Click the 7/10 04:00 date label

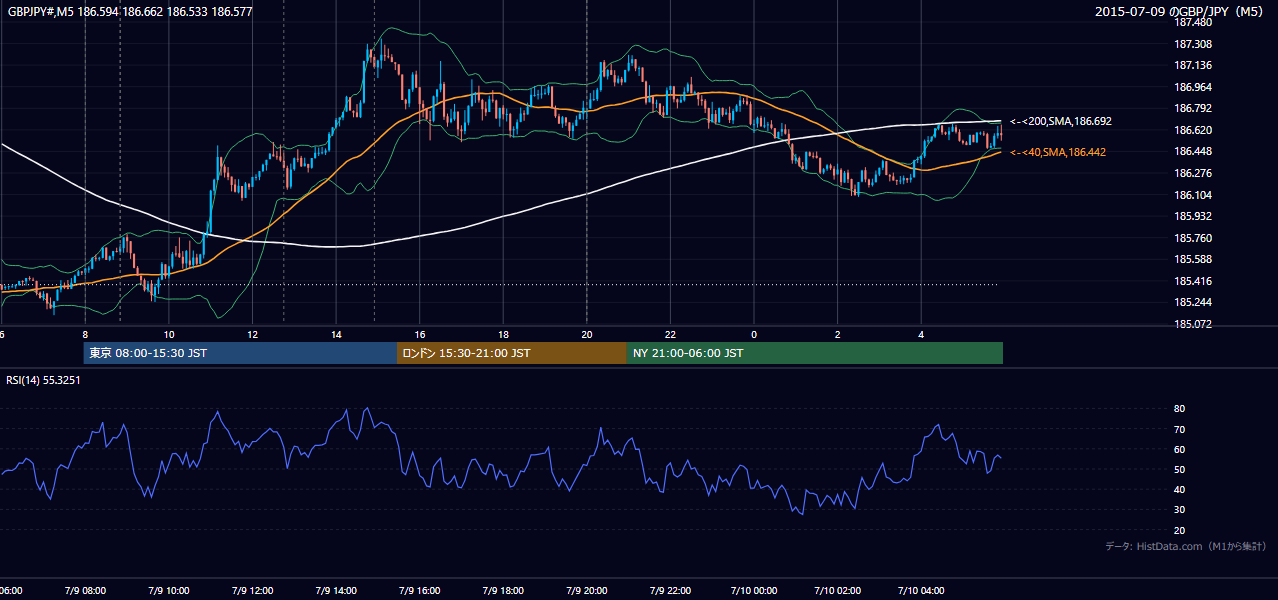click(921, 591)
